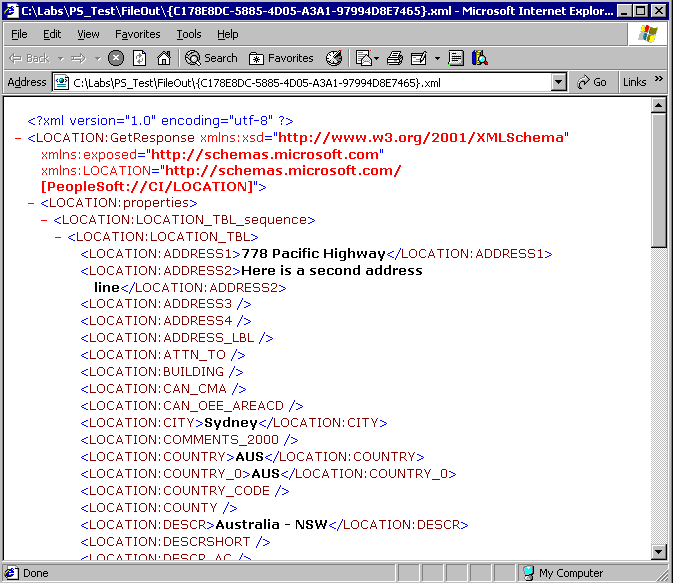Minimize the Internet Explorer window
This screenshot has height=583, width=674.
coord(625,10)
